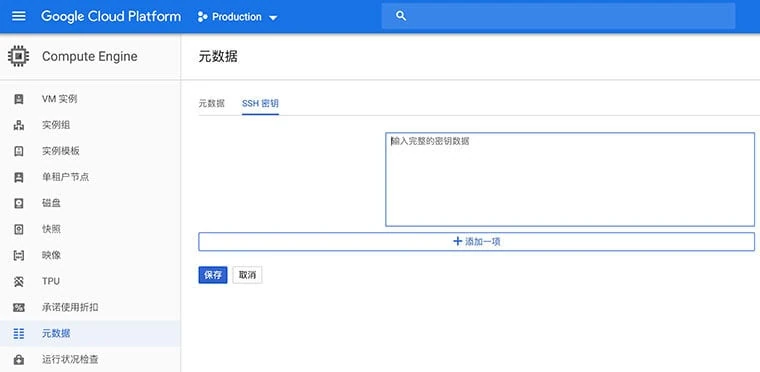Click the 单租户节点 sidebar icon

[x=19, y=178]
